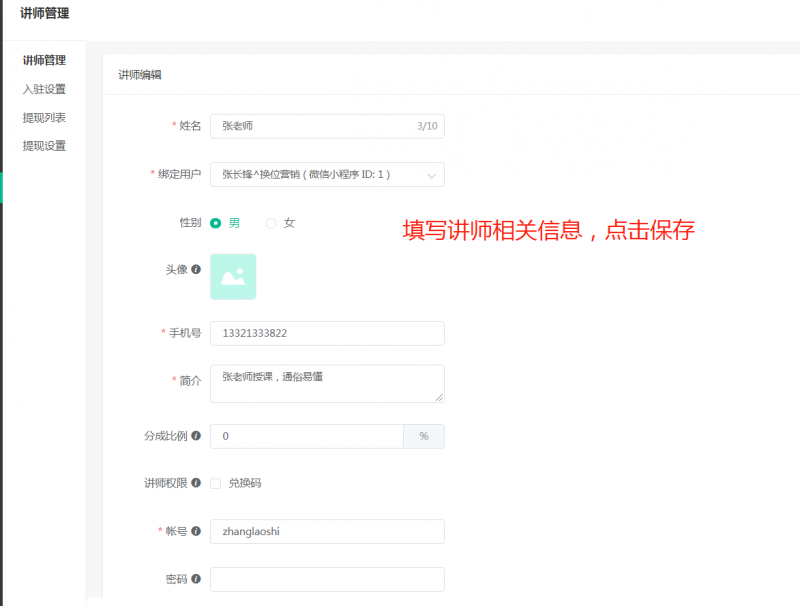
Task: Enable the 兑换码 permission checkbox
Action: (216, 483)
